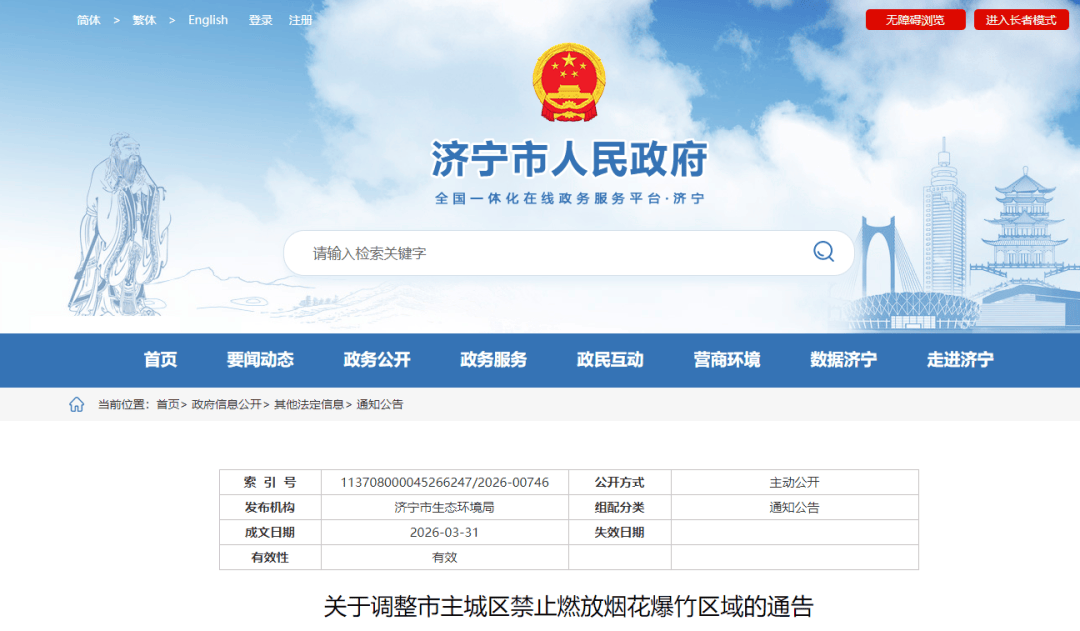1080x631 pixels.
Task: Switch to the English version
Action: coord(208,20)
